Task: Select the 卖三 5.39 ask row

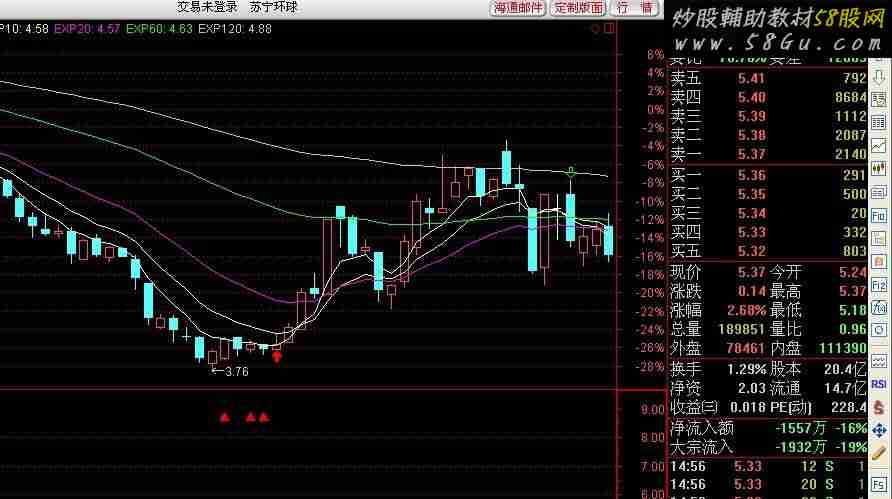Action: 768,116
